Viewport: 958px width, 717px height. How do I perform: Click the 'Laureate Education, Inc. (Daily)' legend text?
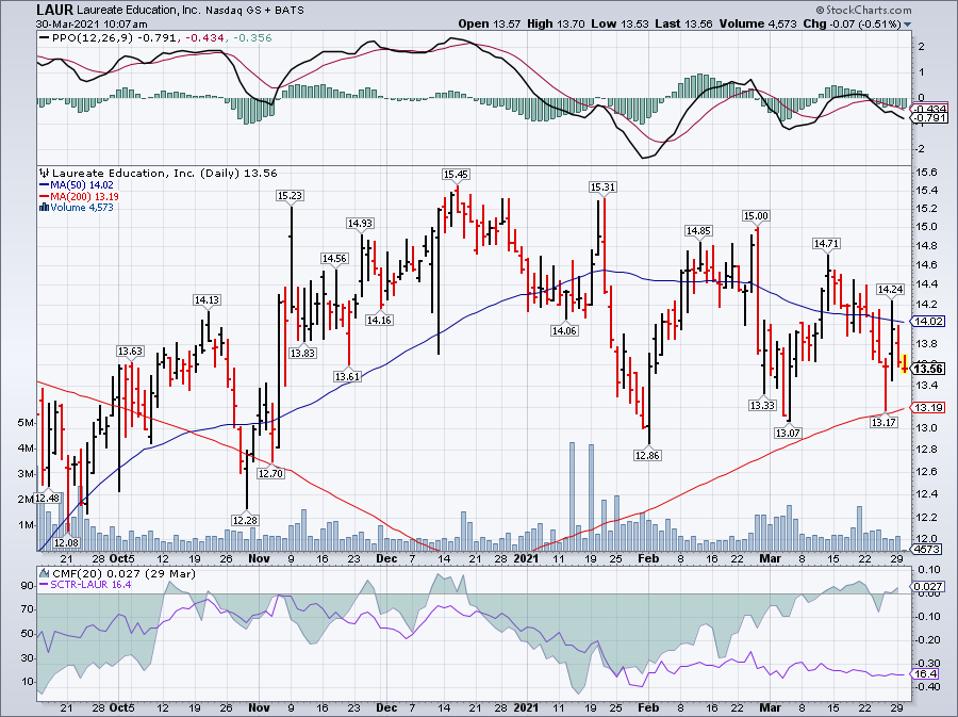(145, 173)
